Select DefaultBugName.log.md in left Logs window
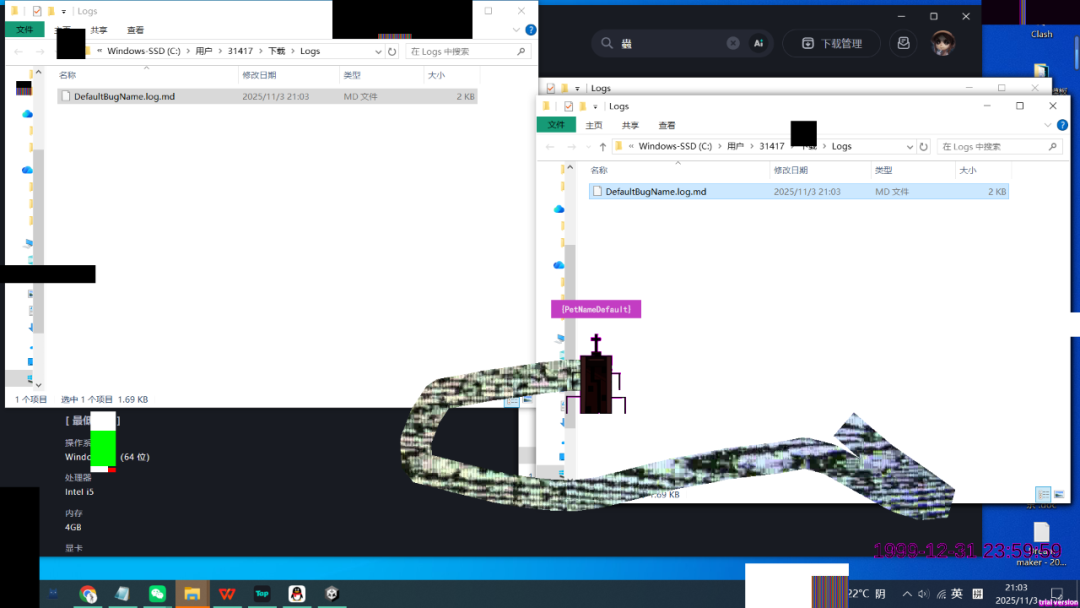Screen dimensions: 1080x608 (x=267, y=96)
